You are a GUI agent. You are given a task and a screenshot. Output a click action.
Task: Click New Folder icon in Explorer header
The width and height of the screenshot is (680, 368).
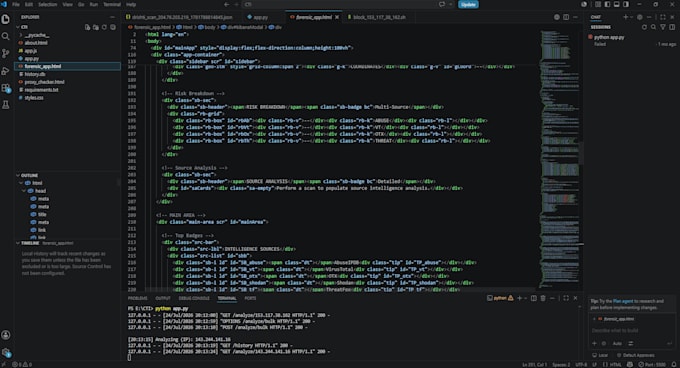96,27
